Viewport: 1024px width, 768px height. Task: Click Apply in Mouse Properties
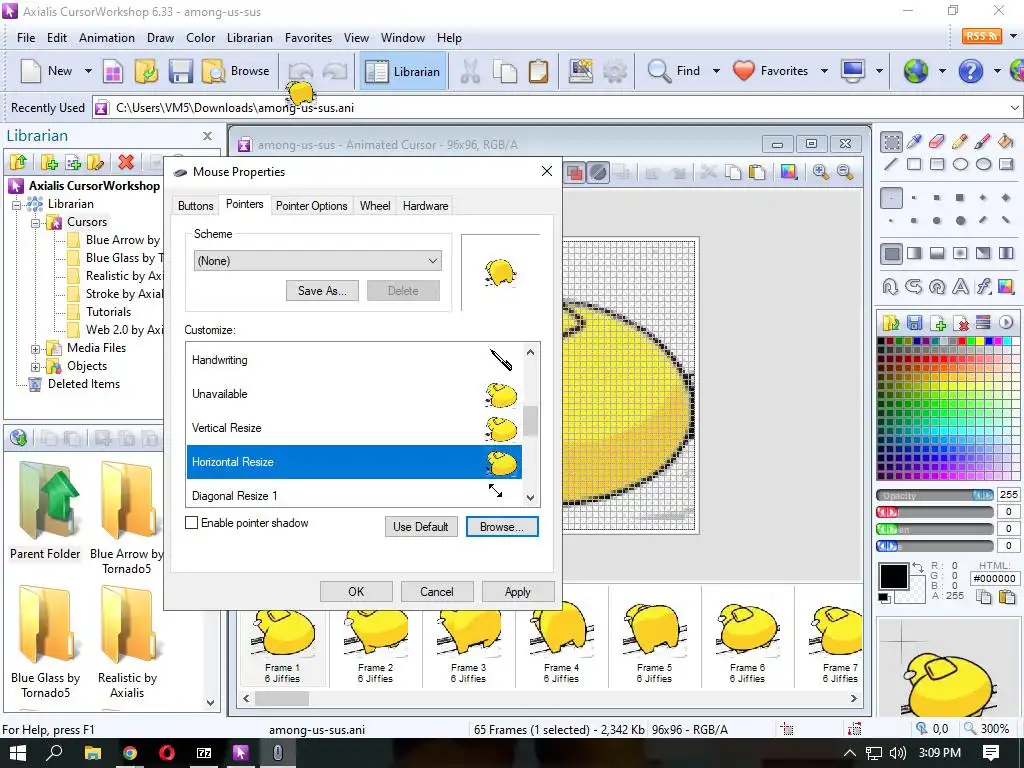[517, 592]
